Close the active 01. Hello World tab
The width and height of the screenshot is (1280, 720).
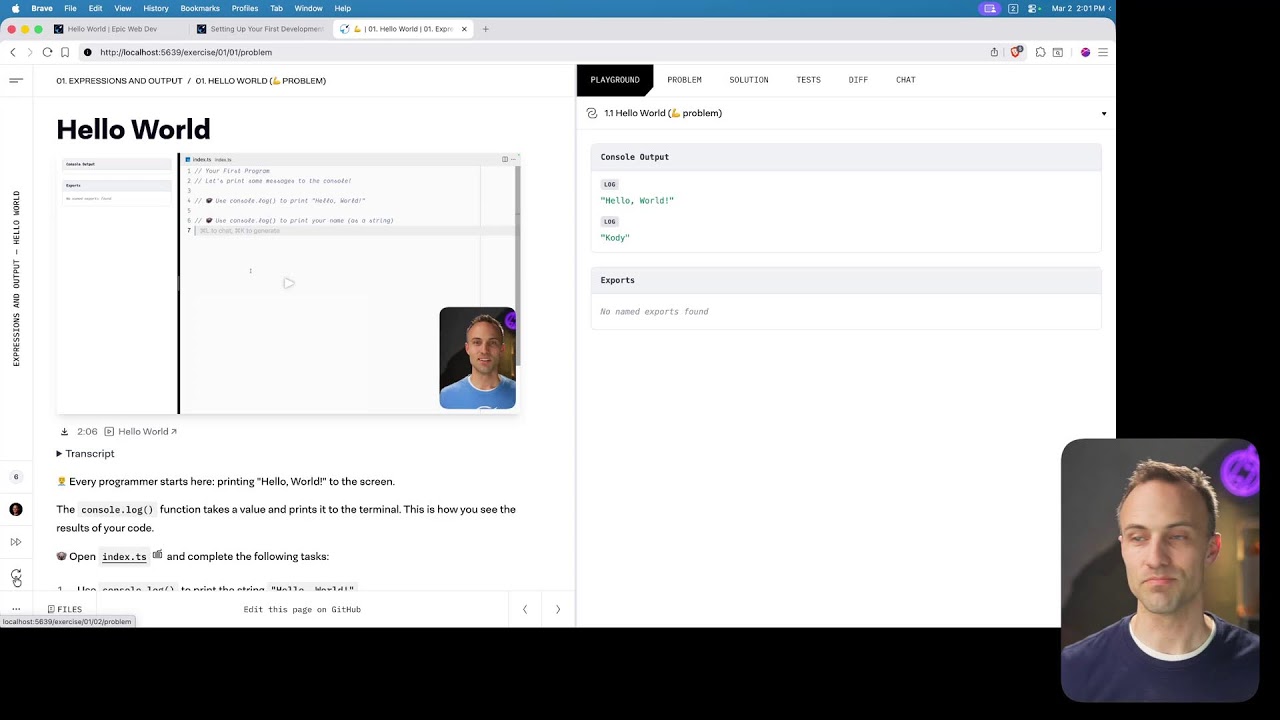(x=464, y=29)
